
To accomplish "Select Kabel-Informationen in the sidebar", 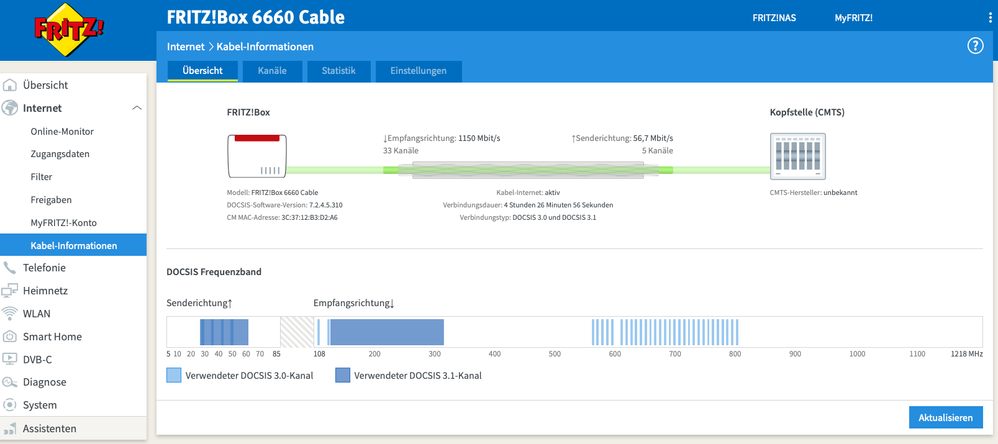I will [73, 246].
